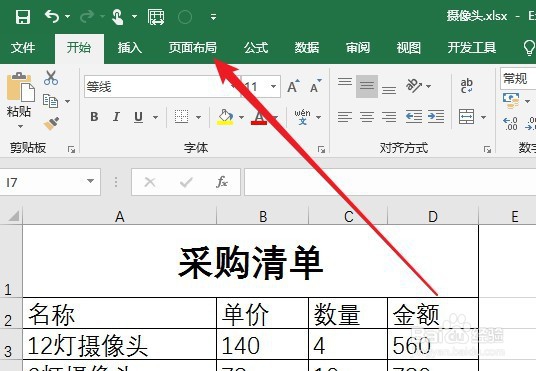Customize the Quick Access Toolbar dropdown
This screenshot has height=371, width=536.
pyautogui.click(x=213, y=17)
